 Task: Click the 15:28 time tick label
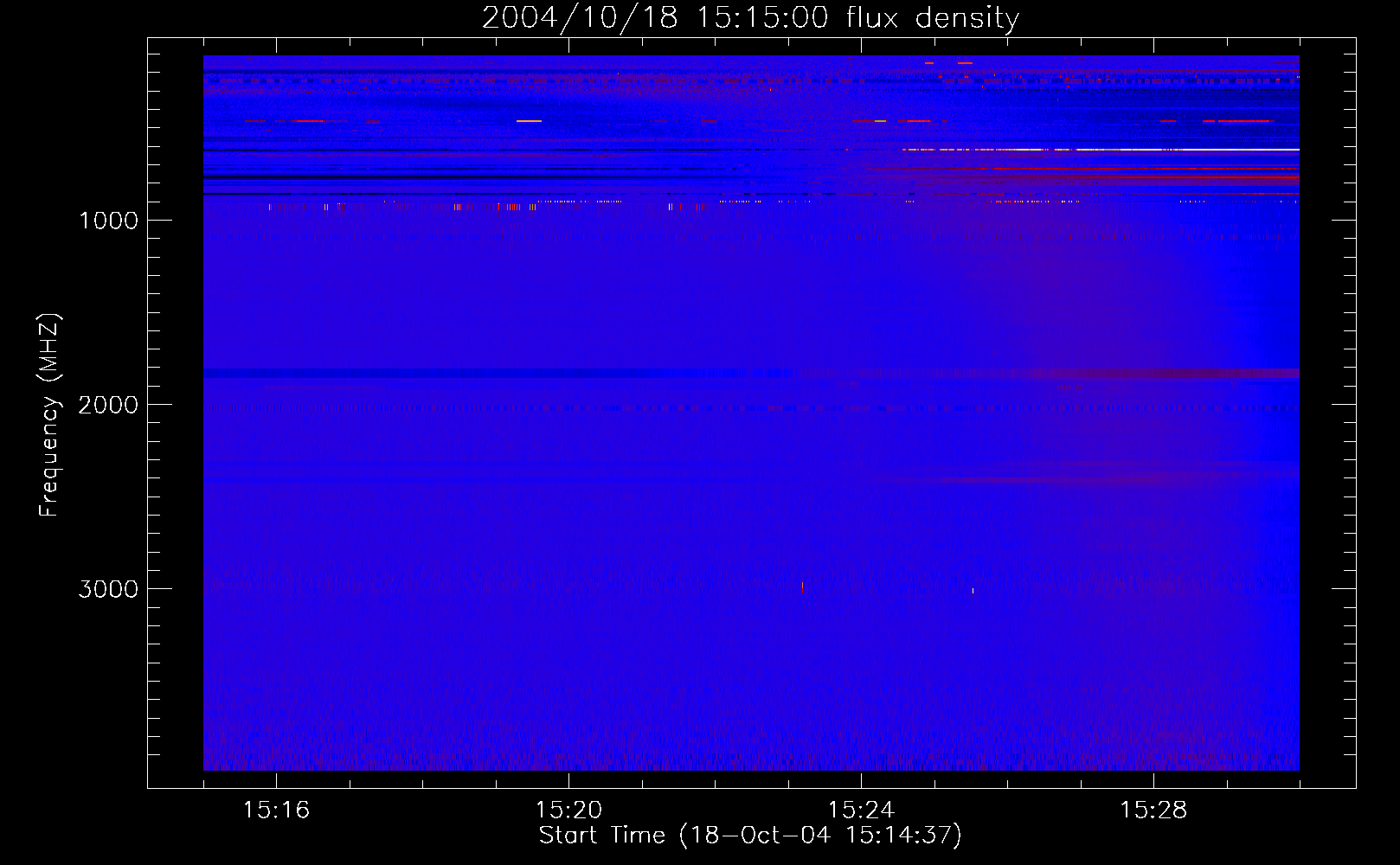click(x=1153, y=811)
